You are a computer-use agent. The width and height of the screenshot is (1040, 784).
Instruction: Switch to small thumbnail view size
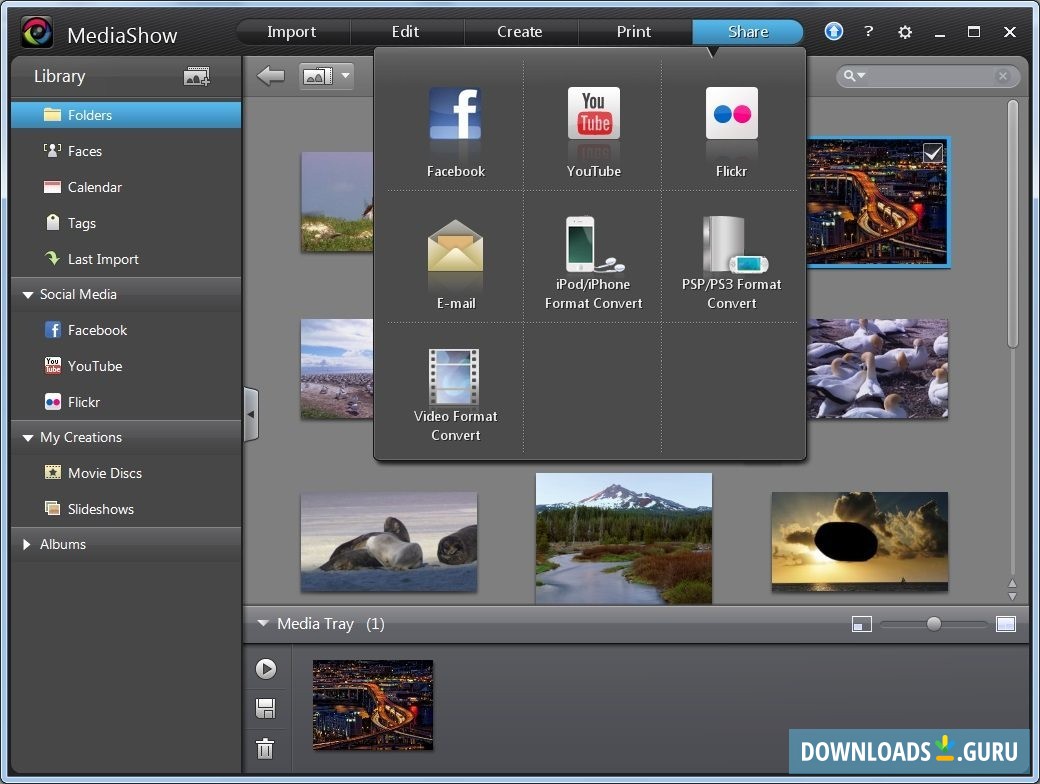[x=862, y=624]
